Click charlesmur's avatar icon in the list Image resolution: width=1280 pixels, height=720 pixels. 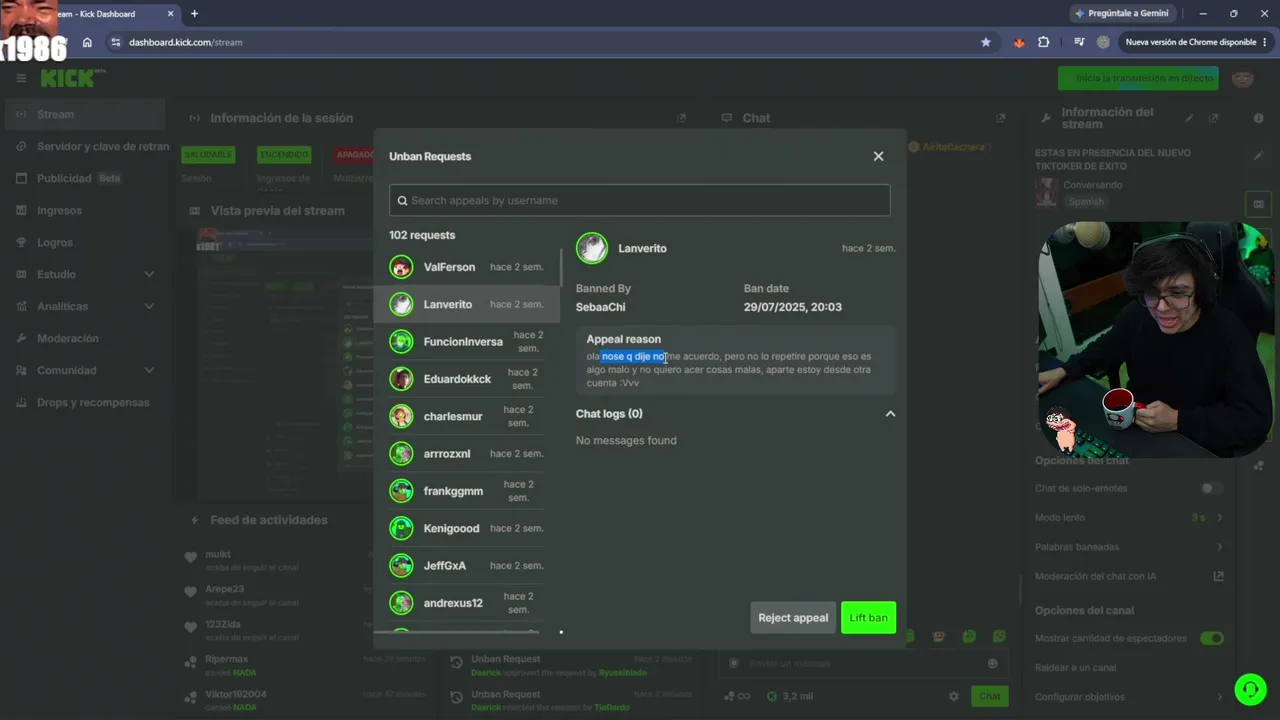402,416
